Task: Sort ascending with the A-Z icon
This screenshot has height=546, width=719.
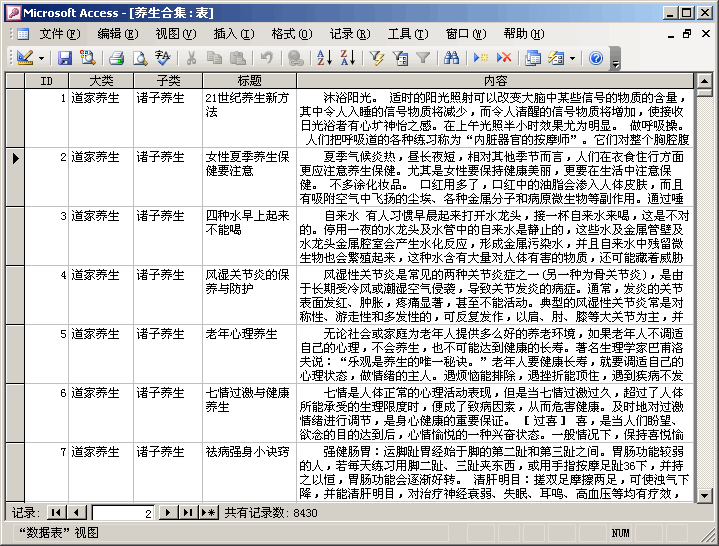Action: pos(324,58)
